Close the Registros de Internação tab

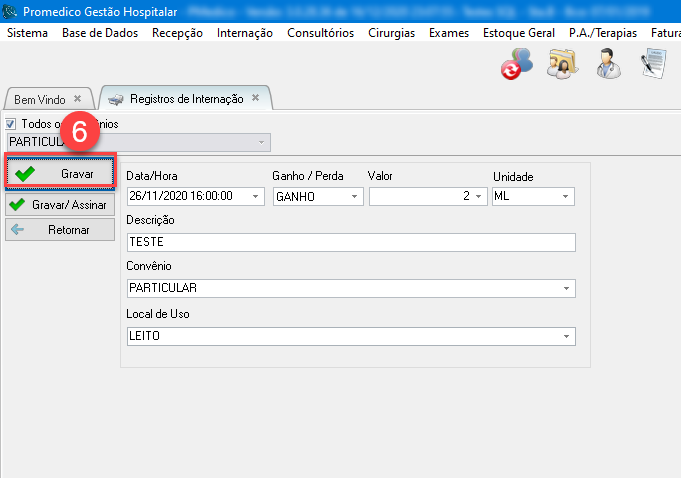click(255, 98)
